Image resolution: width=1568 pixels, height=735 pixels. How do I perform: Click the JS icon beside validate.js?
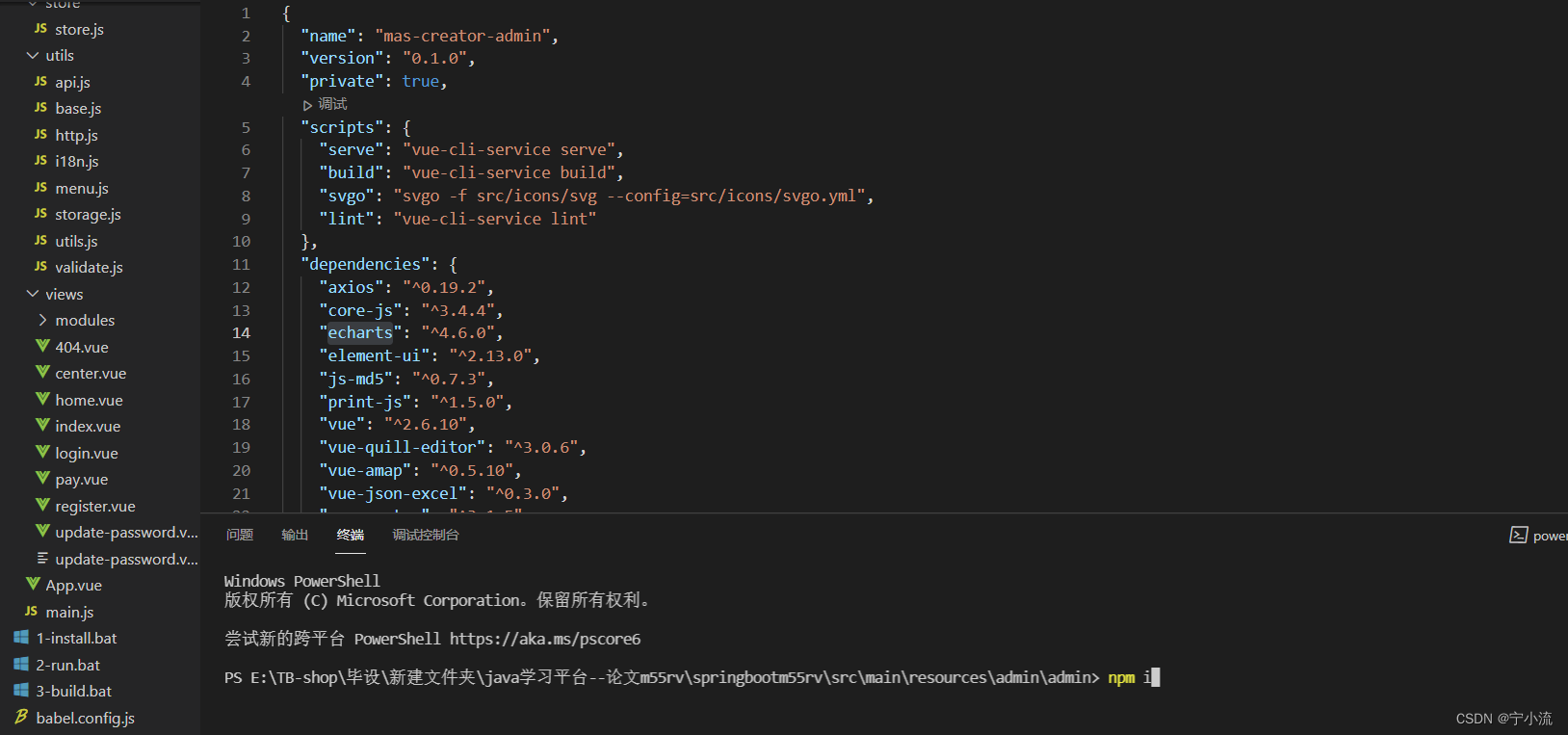[x=40, y=267]
